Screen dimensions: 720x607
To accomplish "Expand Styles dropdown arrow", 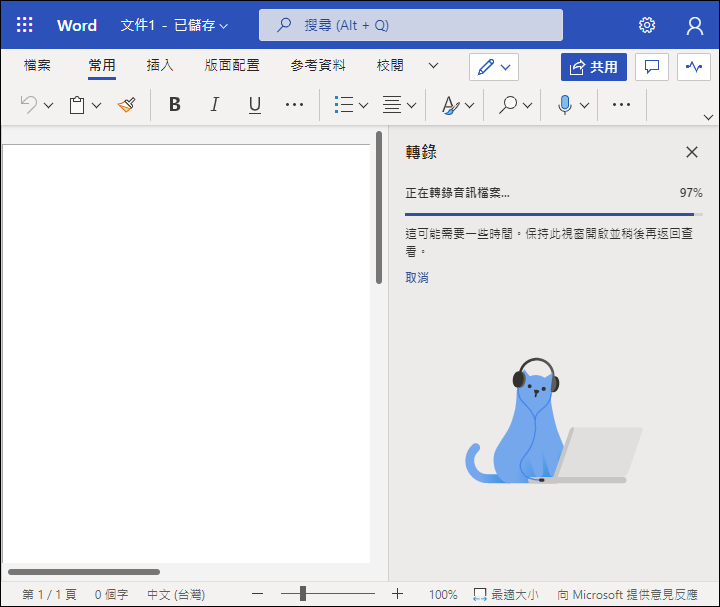I will [x=469, y=106].
